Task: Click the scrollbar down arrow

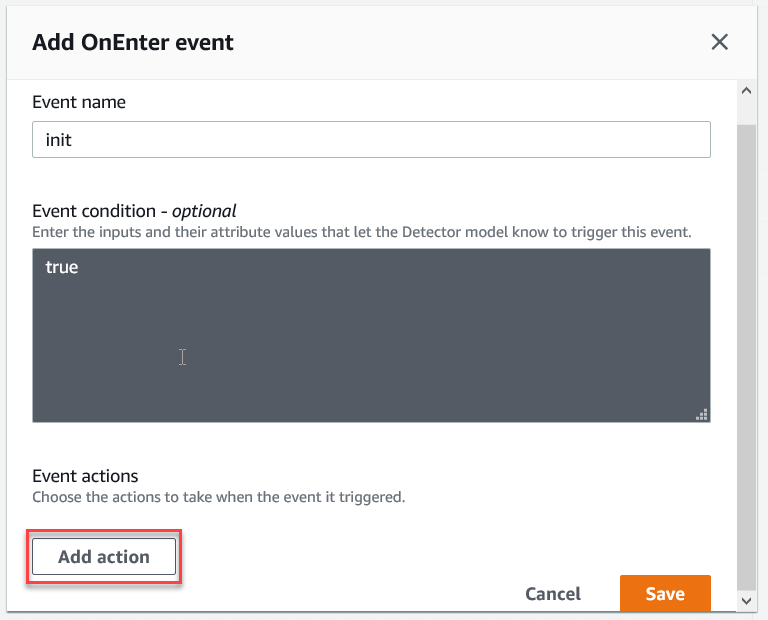Action: (746, 600)
